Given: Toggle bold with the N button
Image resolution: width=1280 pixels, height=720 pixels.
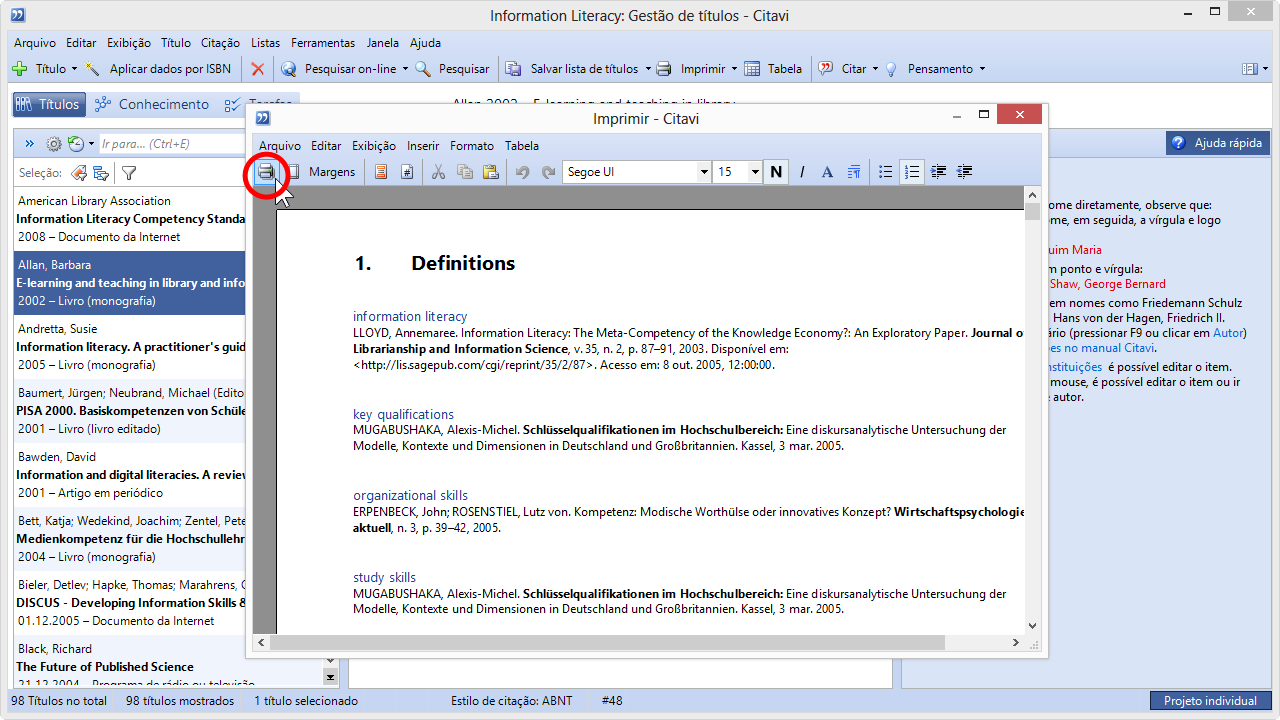Looking at the screenshot, I should [x=776, y=172].
